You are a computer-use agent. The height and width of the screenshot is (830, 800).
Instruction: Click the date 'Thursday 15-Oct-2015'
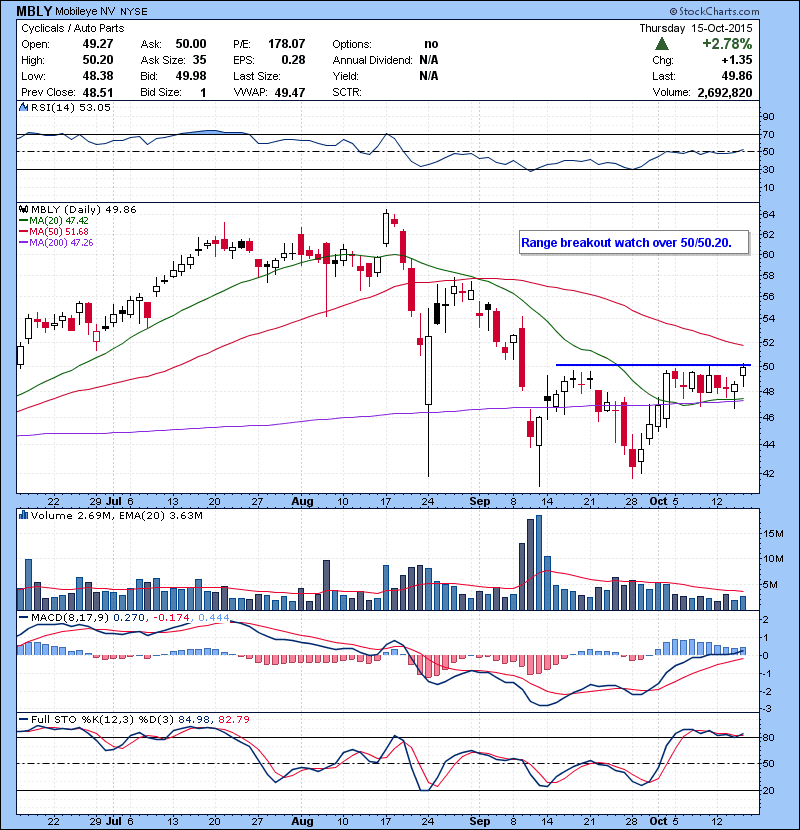696,28
